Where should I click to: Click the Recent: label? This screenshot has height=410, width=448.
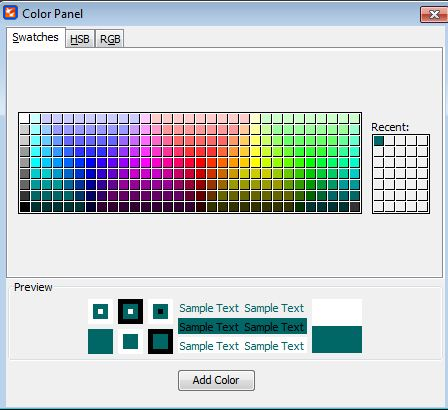click(x=390, y=127)
